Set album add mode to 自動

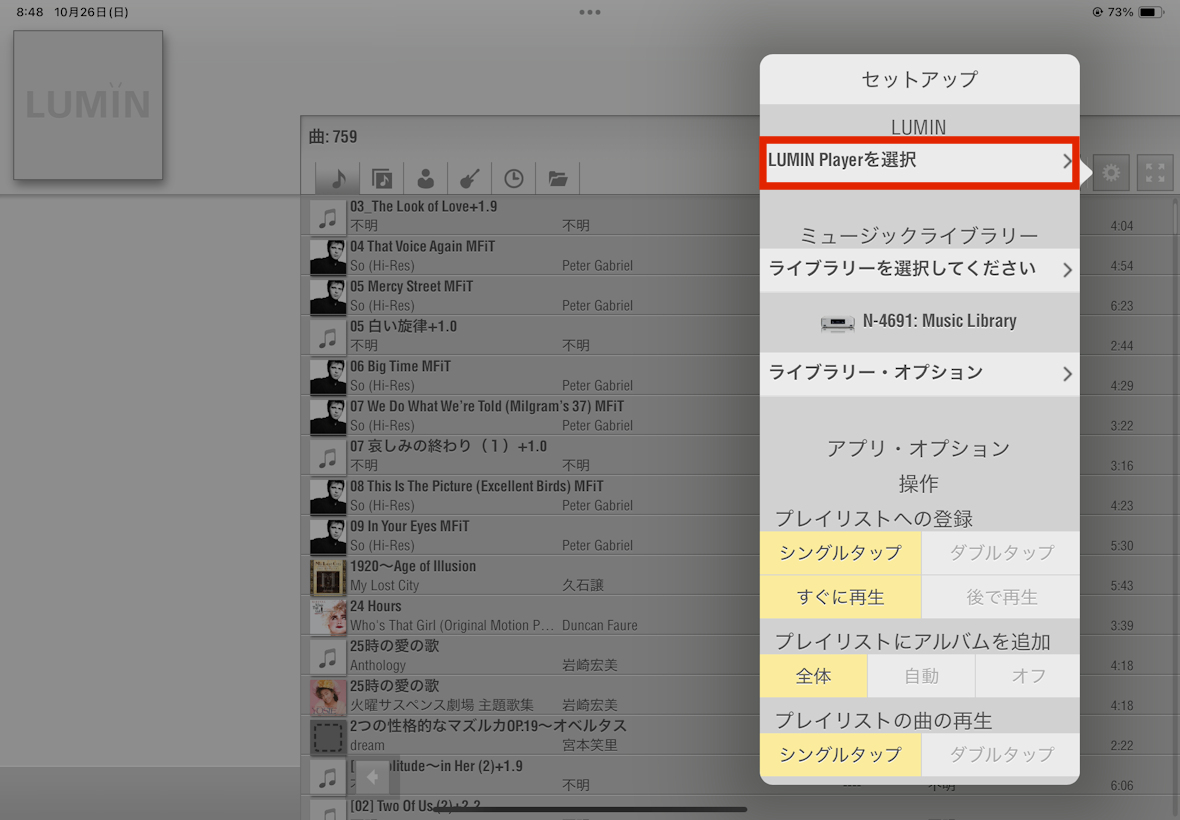tap(921, 676)
